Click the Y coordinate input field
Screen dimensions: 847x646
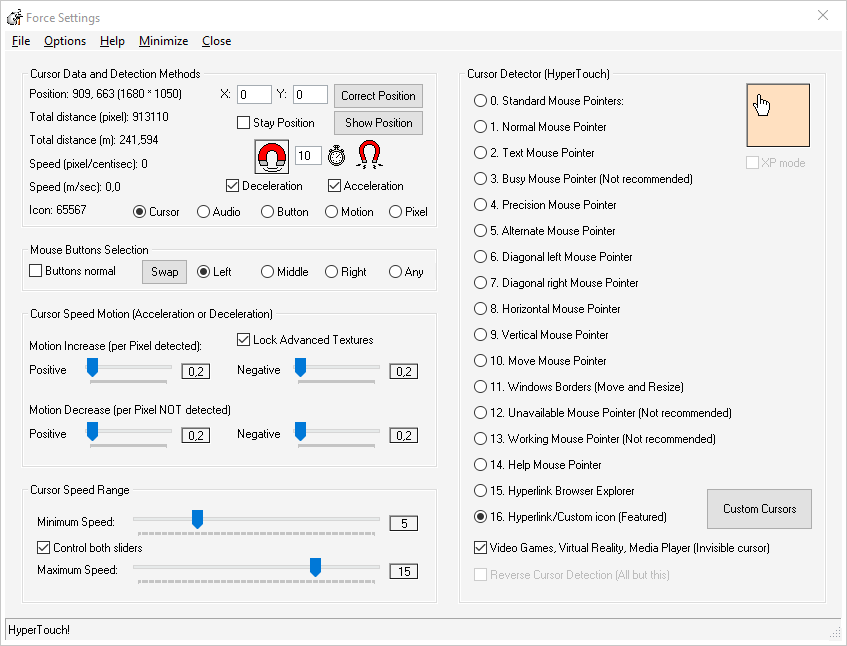(x=311, y=95)
